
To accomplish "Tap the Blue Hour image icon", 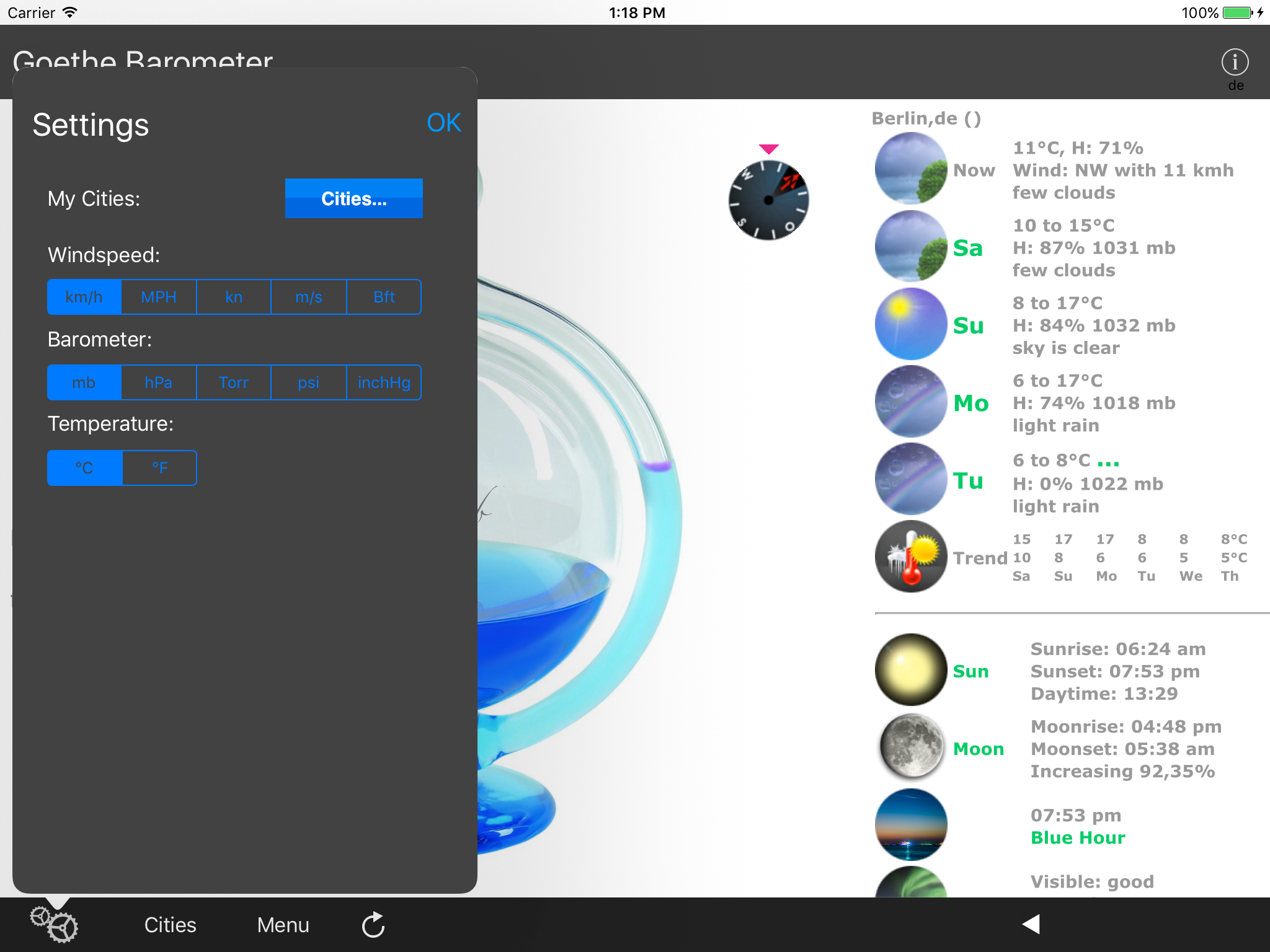I will (x=910, y=824).
